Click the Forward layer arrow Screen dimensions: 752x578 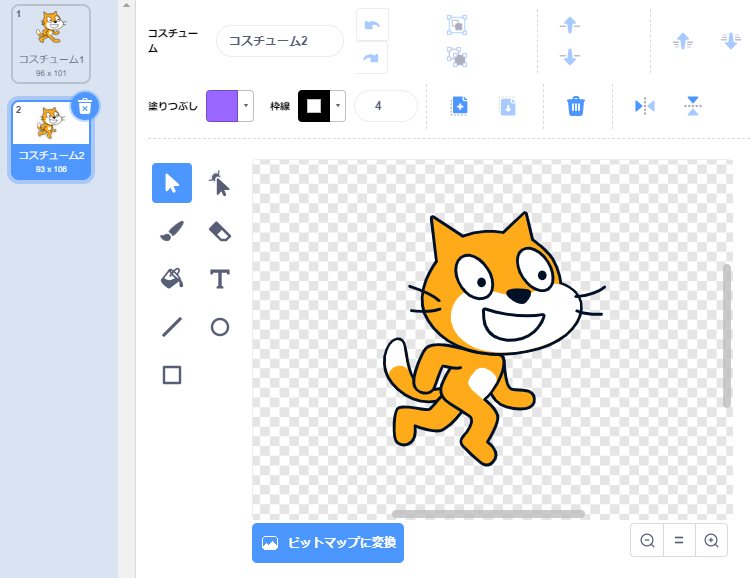click(570, 25)
